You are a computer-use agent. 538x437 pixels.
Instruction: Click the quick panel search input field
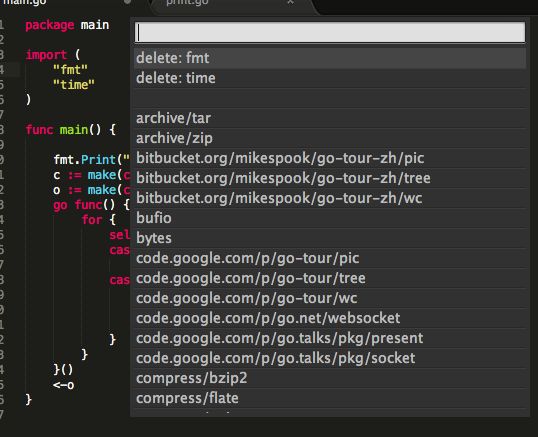[330, 33]
